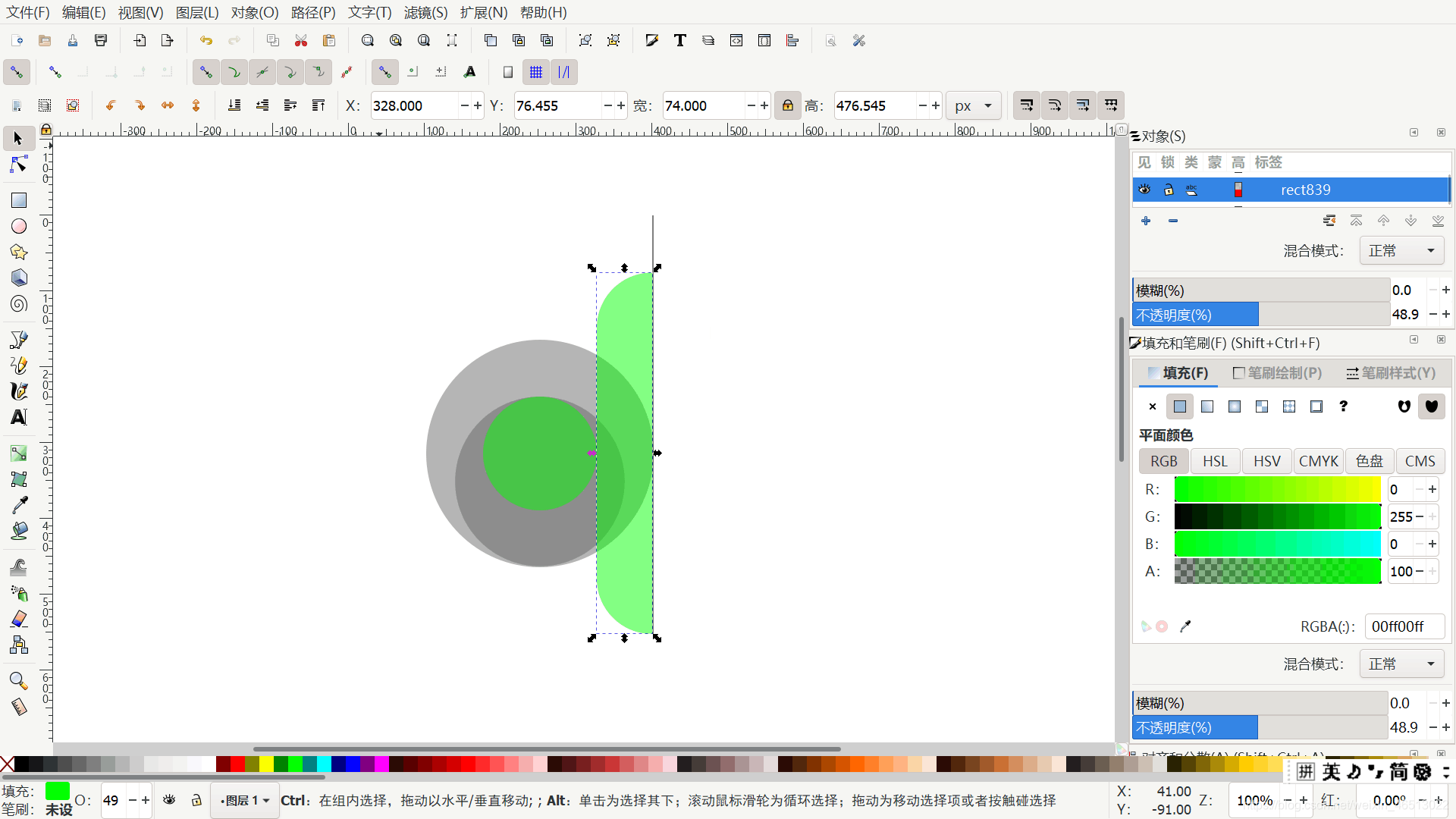This screenshot has height=819, width=1456.
Task: Select the Rectangle tool
Action: 19,200
